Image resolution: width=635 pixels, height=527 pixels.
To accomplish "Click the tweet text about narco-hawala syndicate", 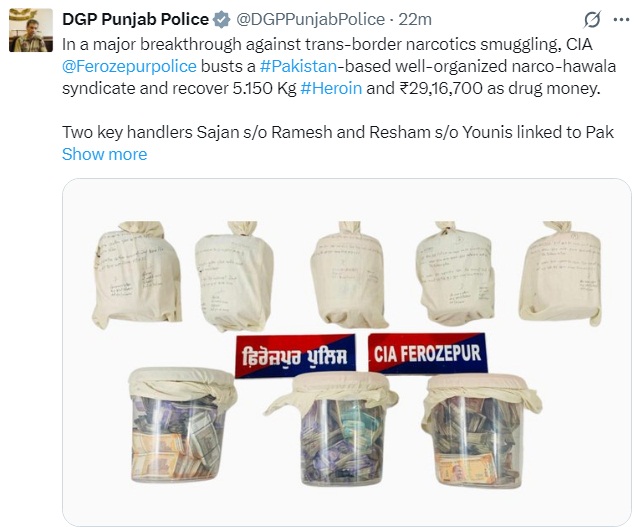I will click(339, 66).
